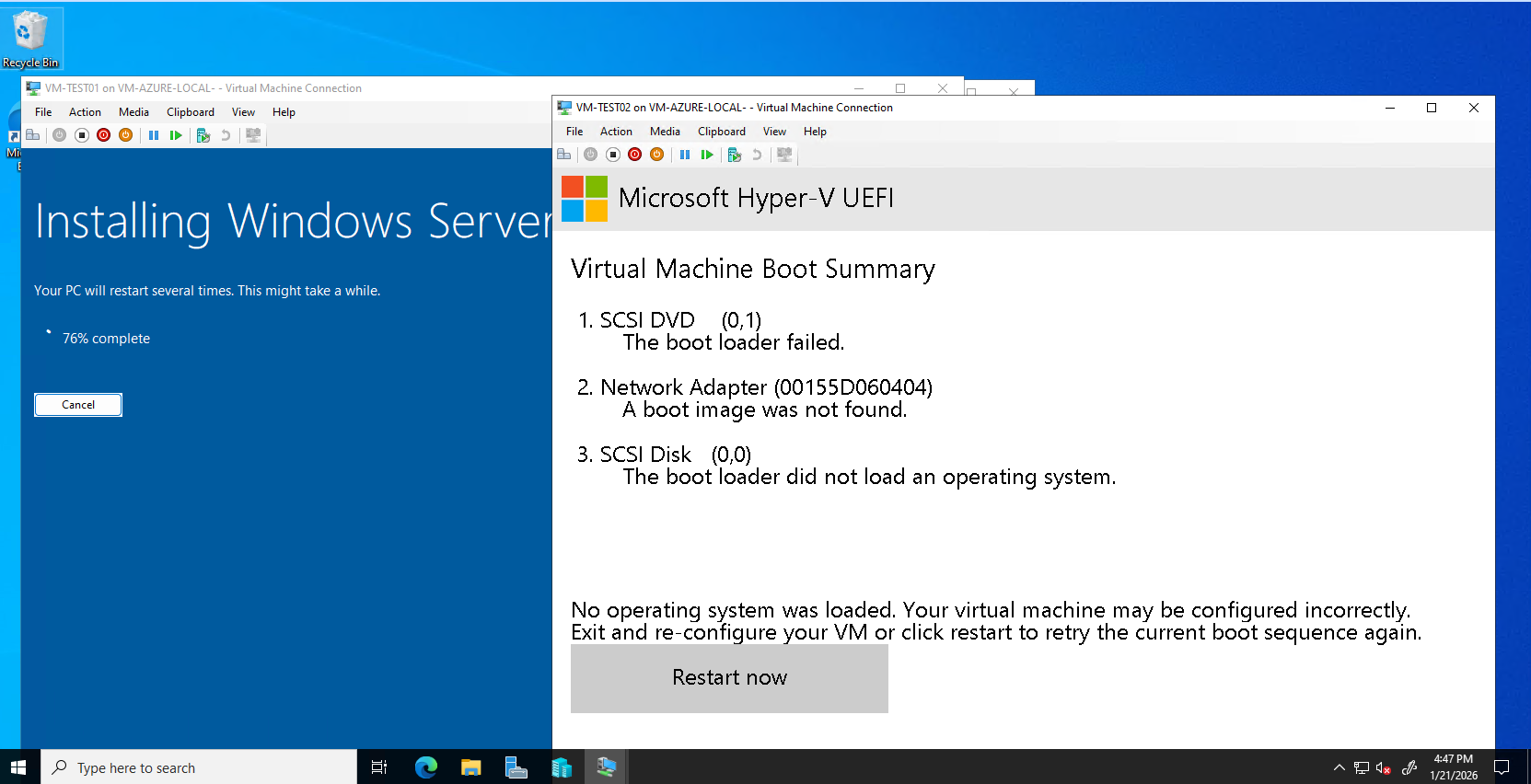
Task: Click the Revert icon in VM-TEST01 toolbar
Action: coord(226,135)
